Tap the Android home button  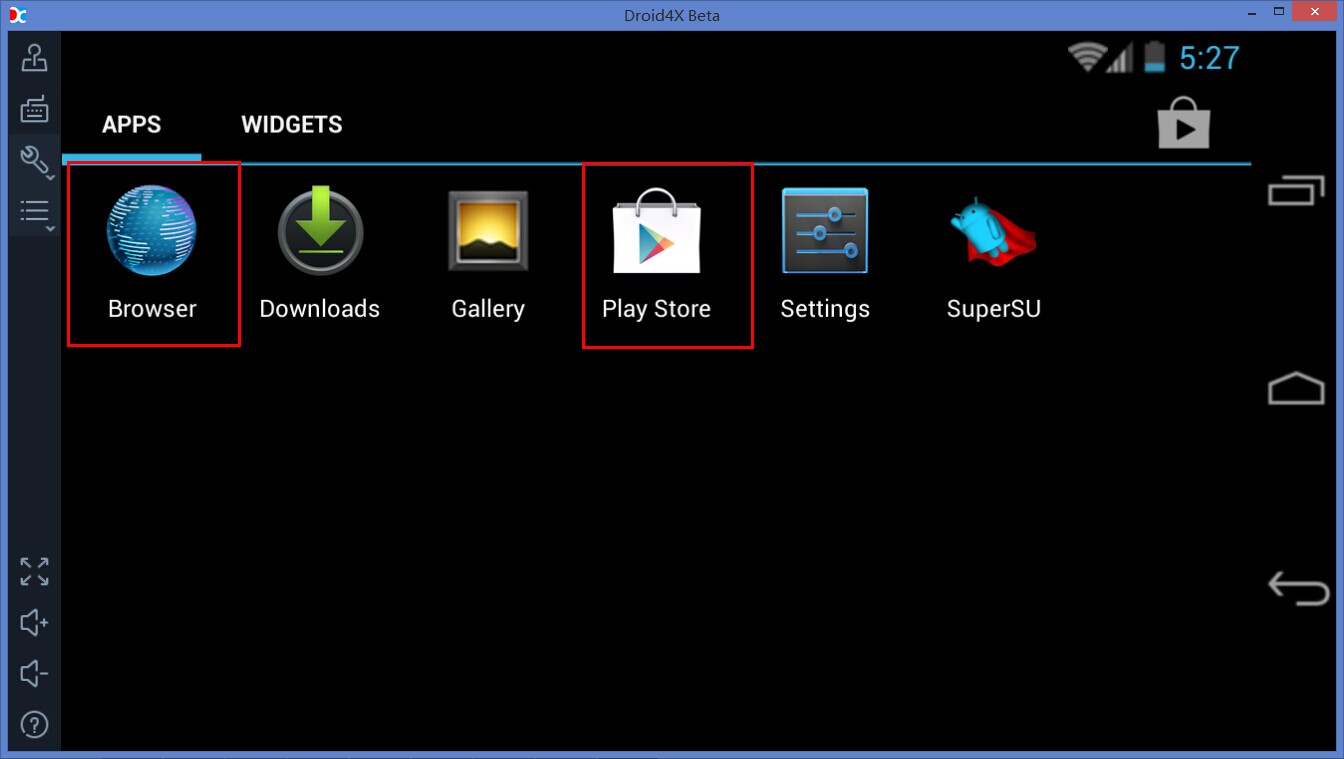tap(1296, 388)
